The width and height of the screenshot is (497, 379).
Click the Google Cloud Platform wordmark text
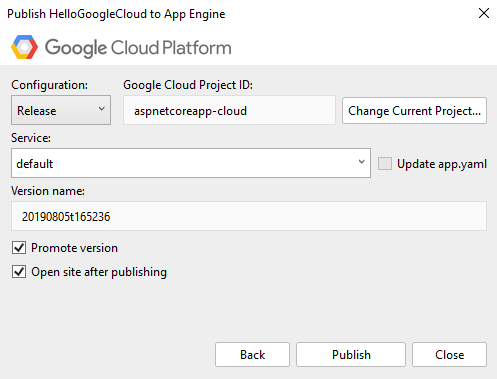[x=138, y=48]
